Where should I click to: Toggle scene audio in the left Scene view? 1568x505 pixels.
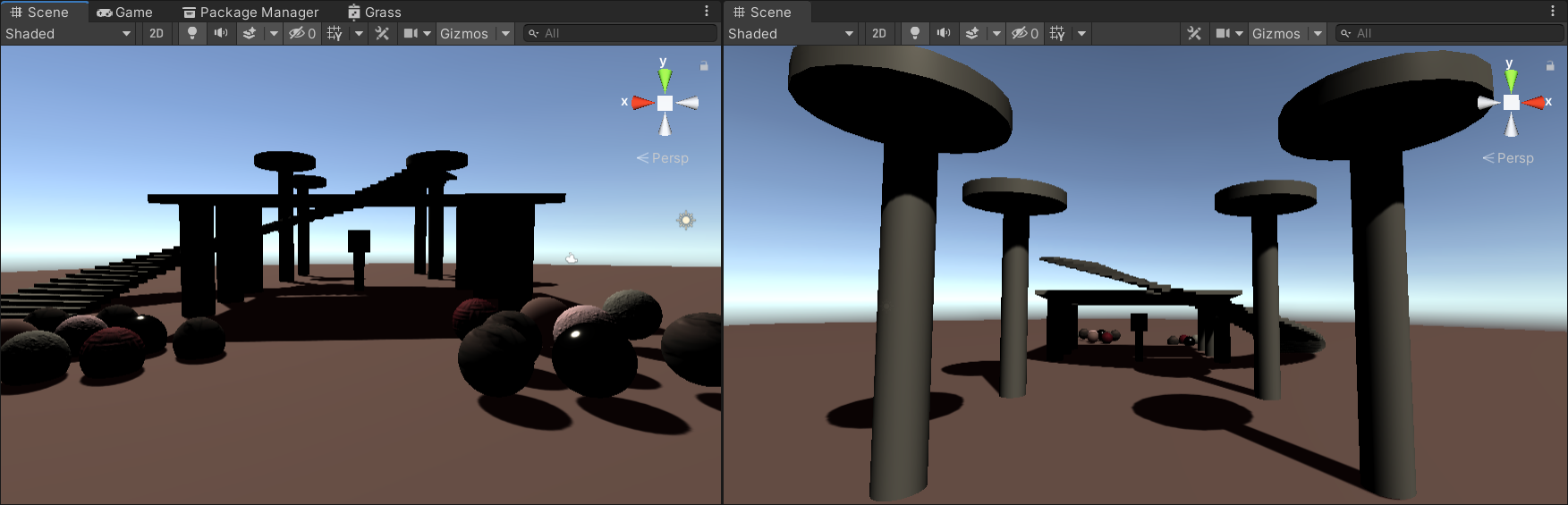(220, 33)
